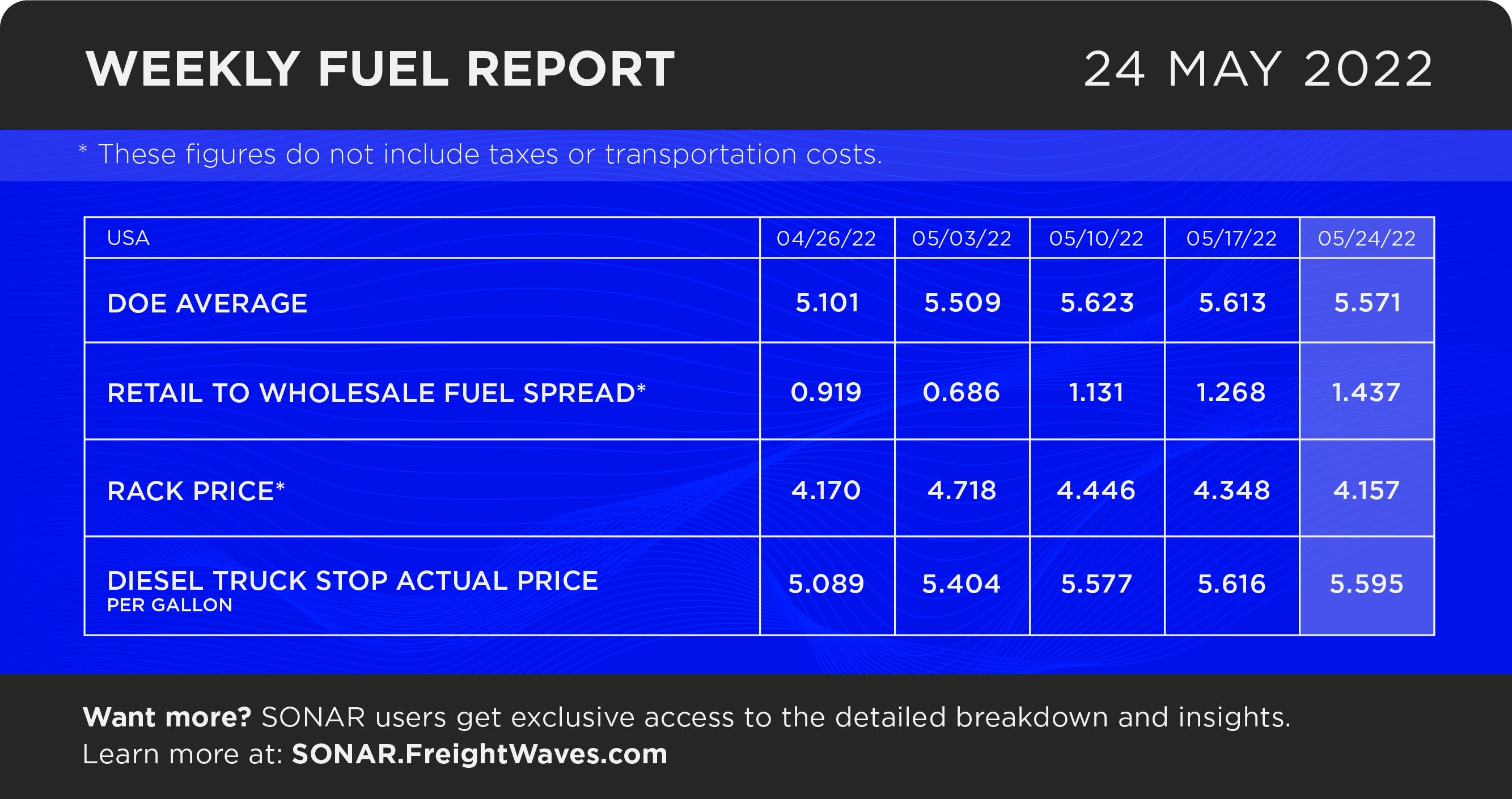Viewport: 1512px width, 799px height.
Task: Select the rack price value 4.718
Action: (962, 490)
